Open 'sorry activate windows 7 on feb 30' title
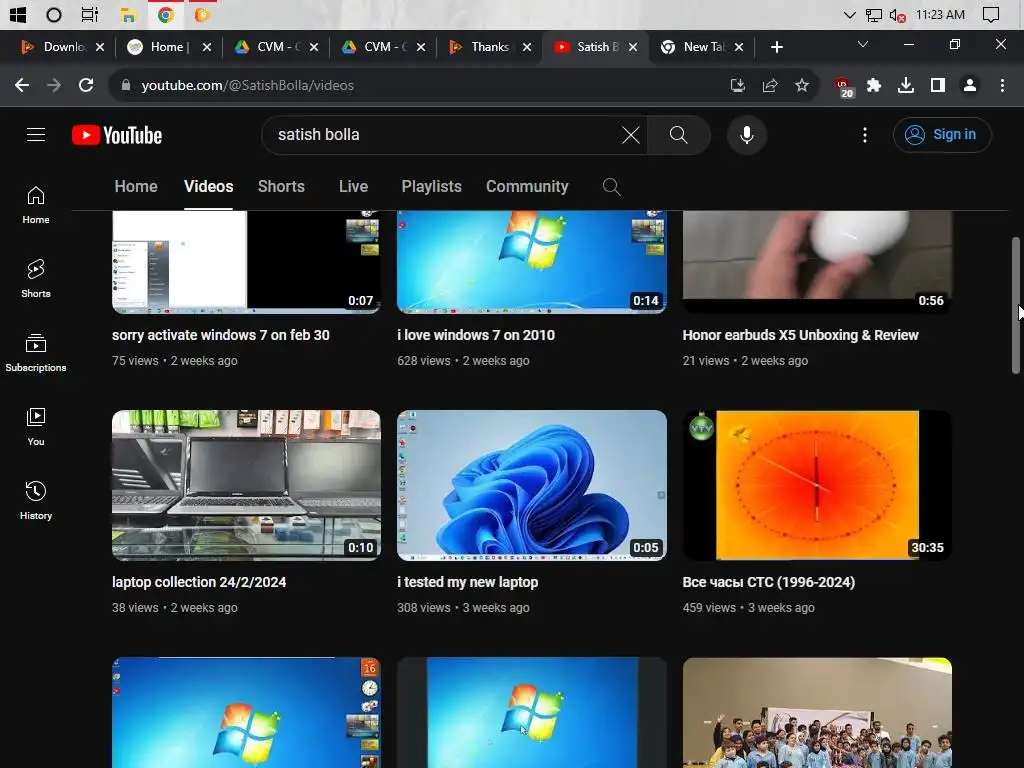Screen dimensions: 1024x768 pos(221,335)
